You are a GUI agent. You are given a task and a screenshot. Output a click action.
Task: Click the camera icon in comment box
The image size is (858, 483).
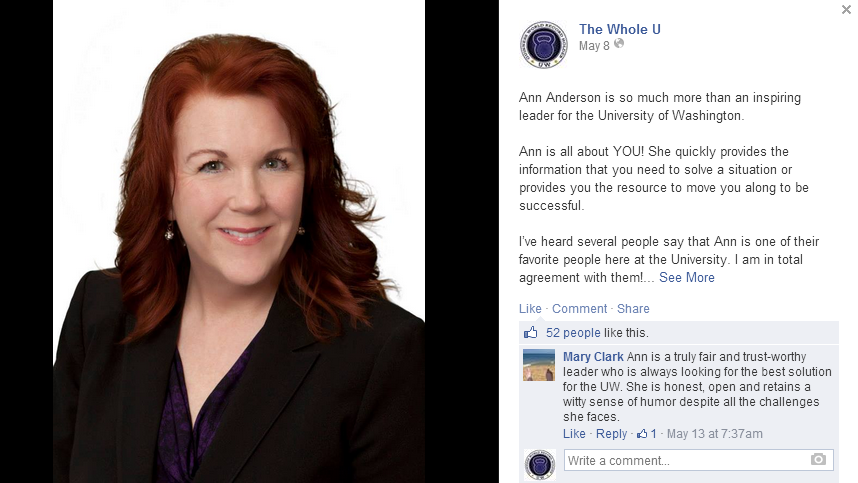[x=818, y=459]
